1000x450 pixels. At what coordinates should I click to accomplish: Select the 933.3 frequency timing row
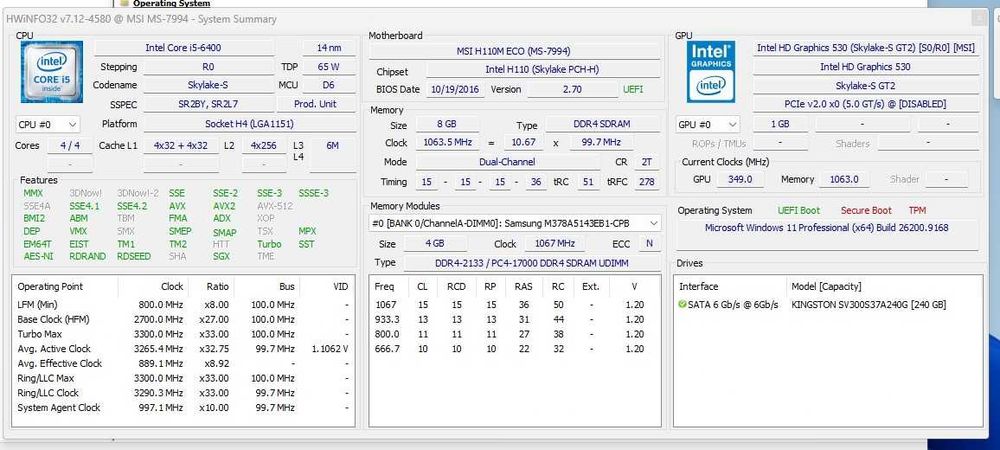click(514, 319)
